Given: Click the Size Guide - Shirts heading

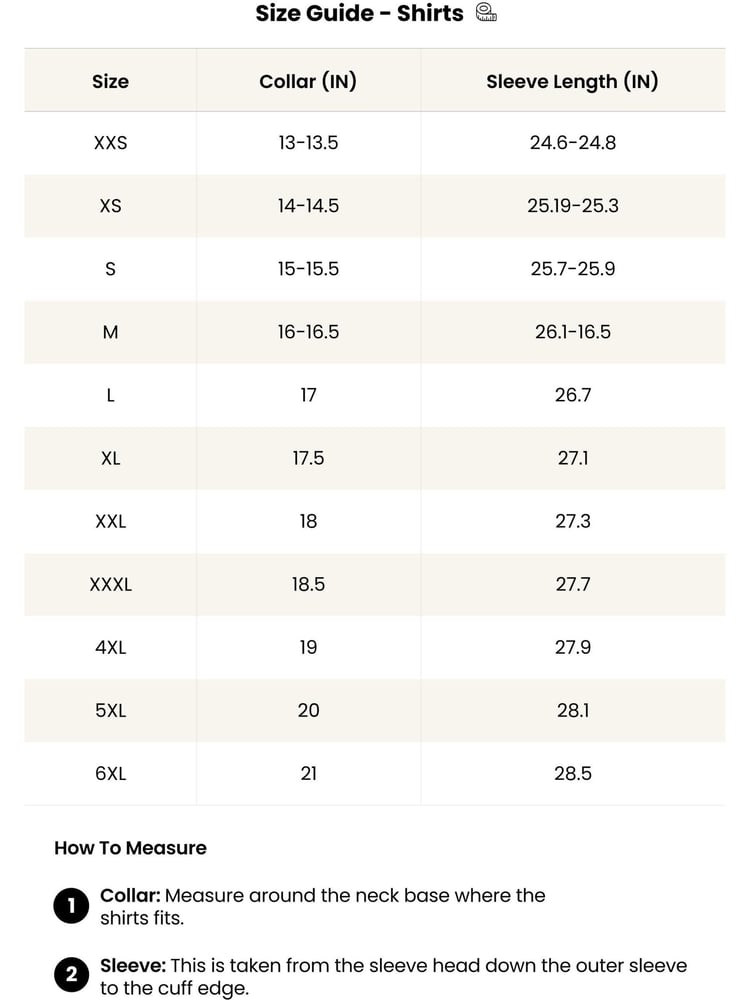Looking at the screenshot, I should pyautogui.click(x=360, y=13).
